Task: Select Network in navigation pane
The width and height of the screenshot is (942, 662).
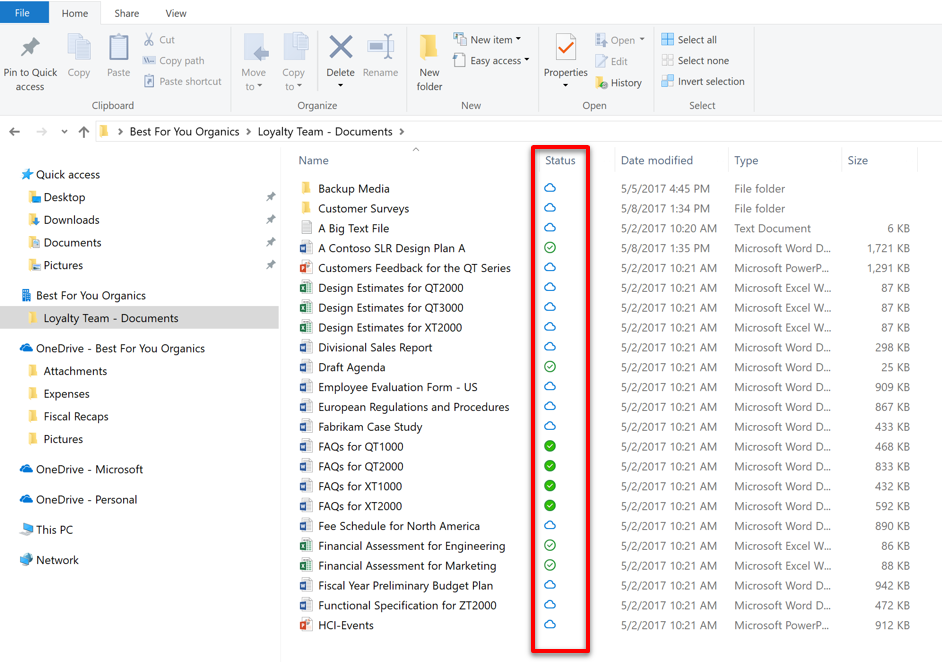Action: point(50,560)
